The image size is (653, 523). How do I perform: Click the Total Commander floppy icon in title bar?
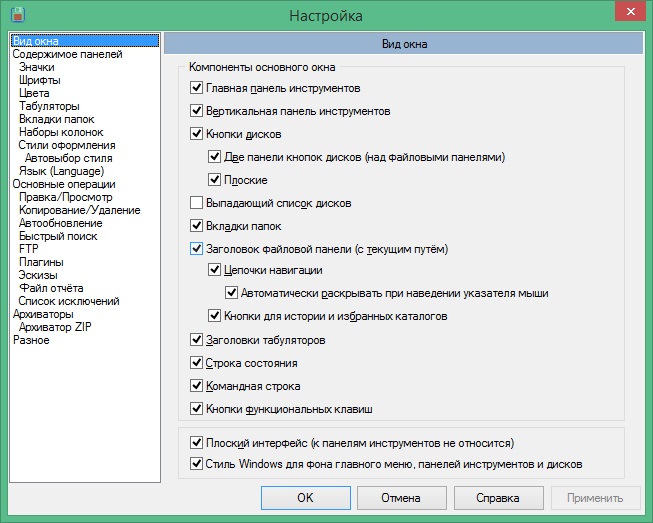click(18, 15)
